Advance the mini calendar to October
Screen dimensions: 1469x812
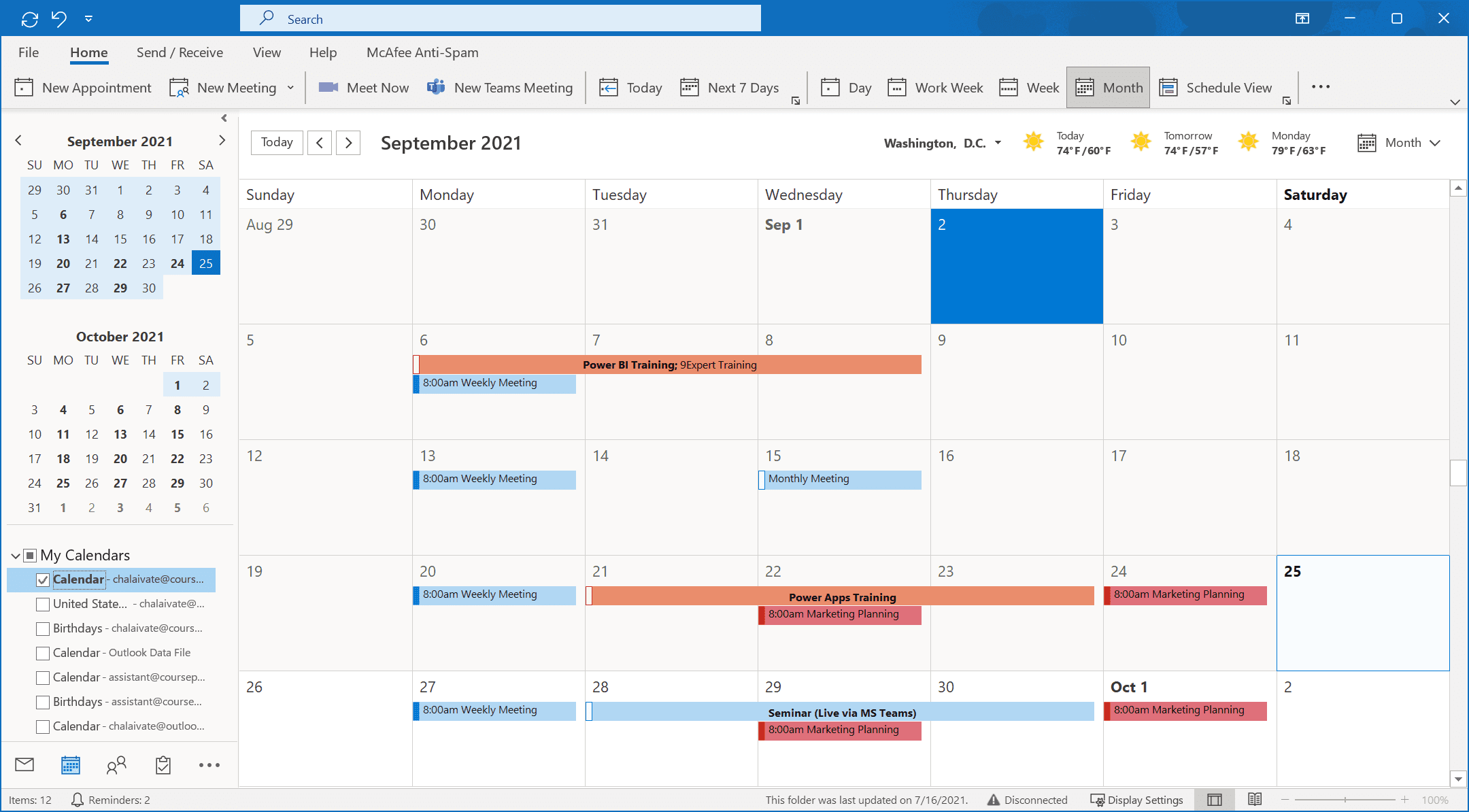pyautogui.click(x=222, y=140)
